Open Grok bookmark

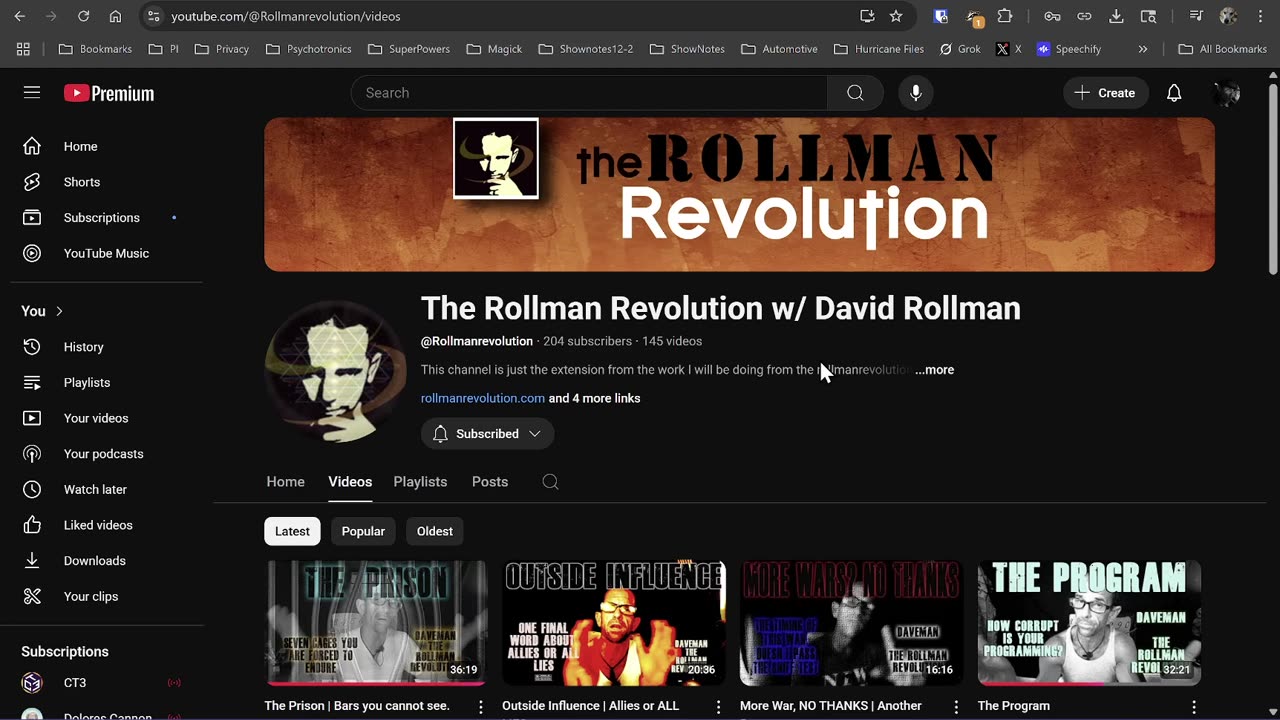coord(960,49)
